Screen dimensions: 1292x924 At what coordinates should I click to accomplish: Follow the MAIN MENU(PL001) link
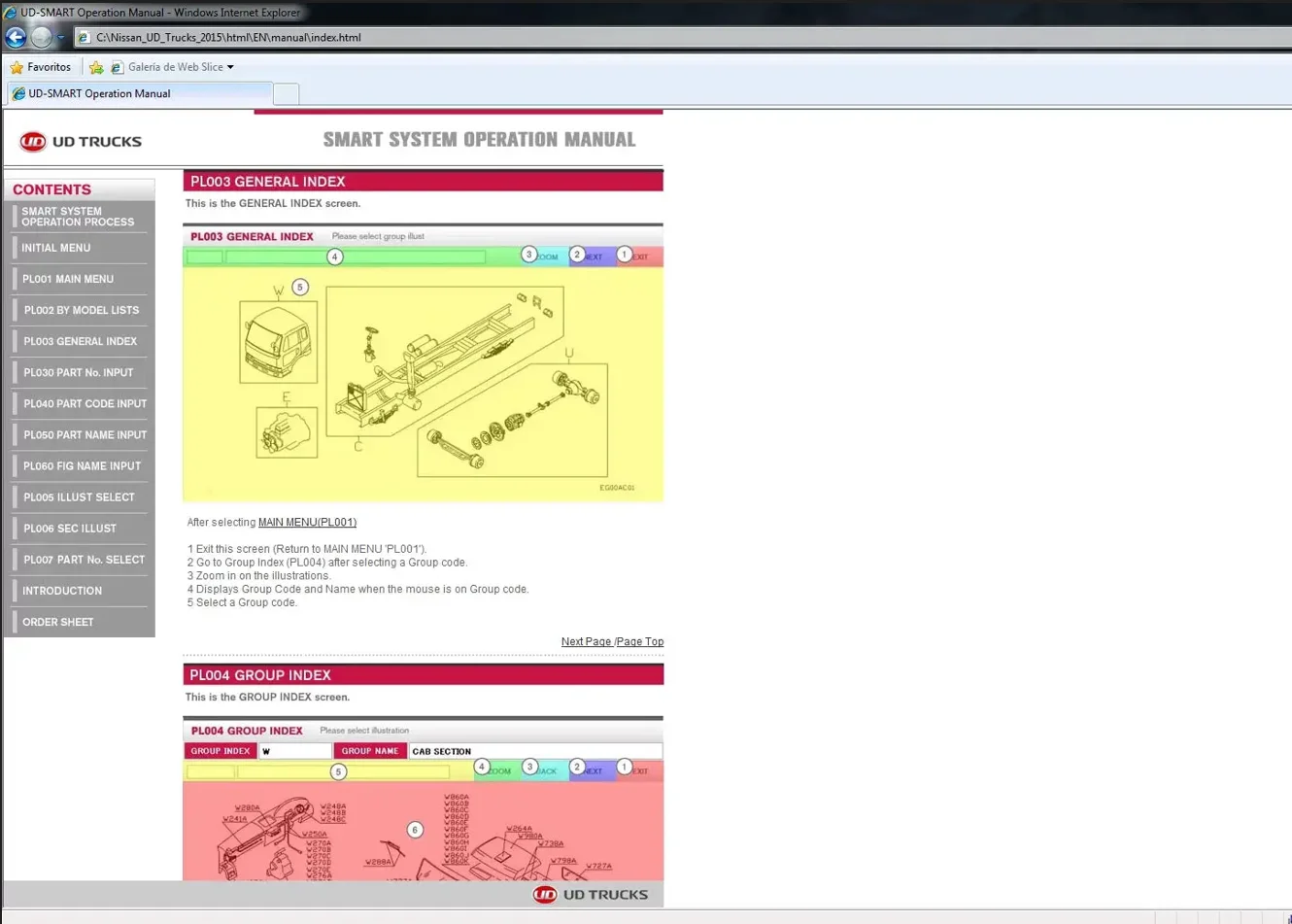pyautogui.click(x=307, y=522)
